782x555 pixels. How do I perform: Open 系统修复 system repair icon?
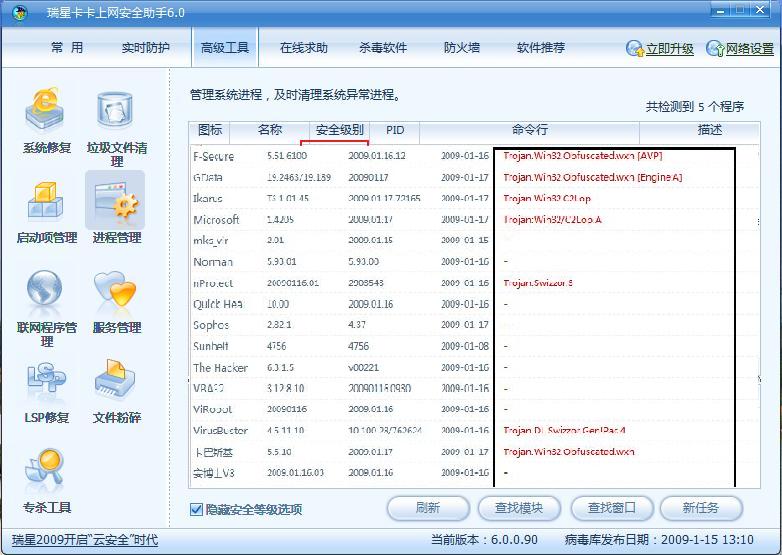click(45, 109)
